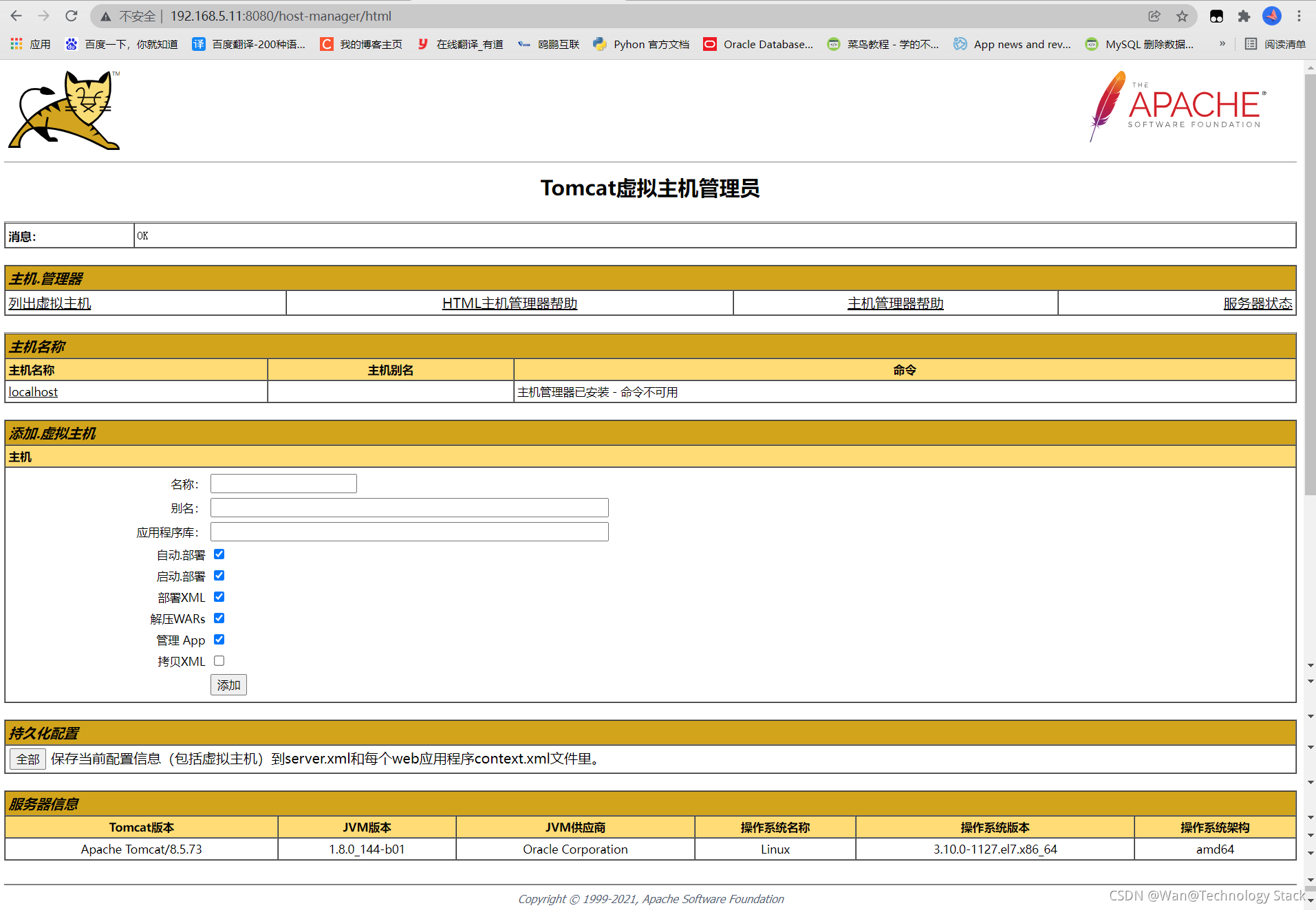Uncheck the 启动.部署 checkbox

point(219,576)
